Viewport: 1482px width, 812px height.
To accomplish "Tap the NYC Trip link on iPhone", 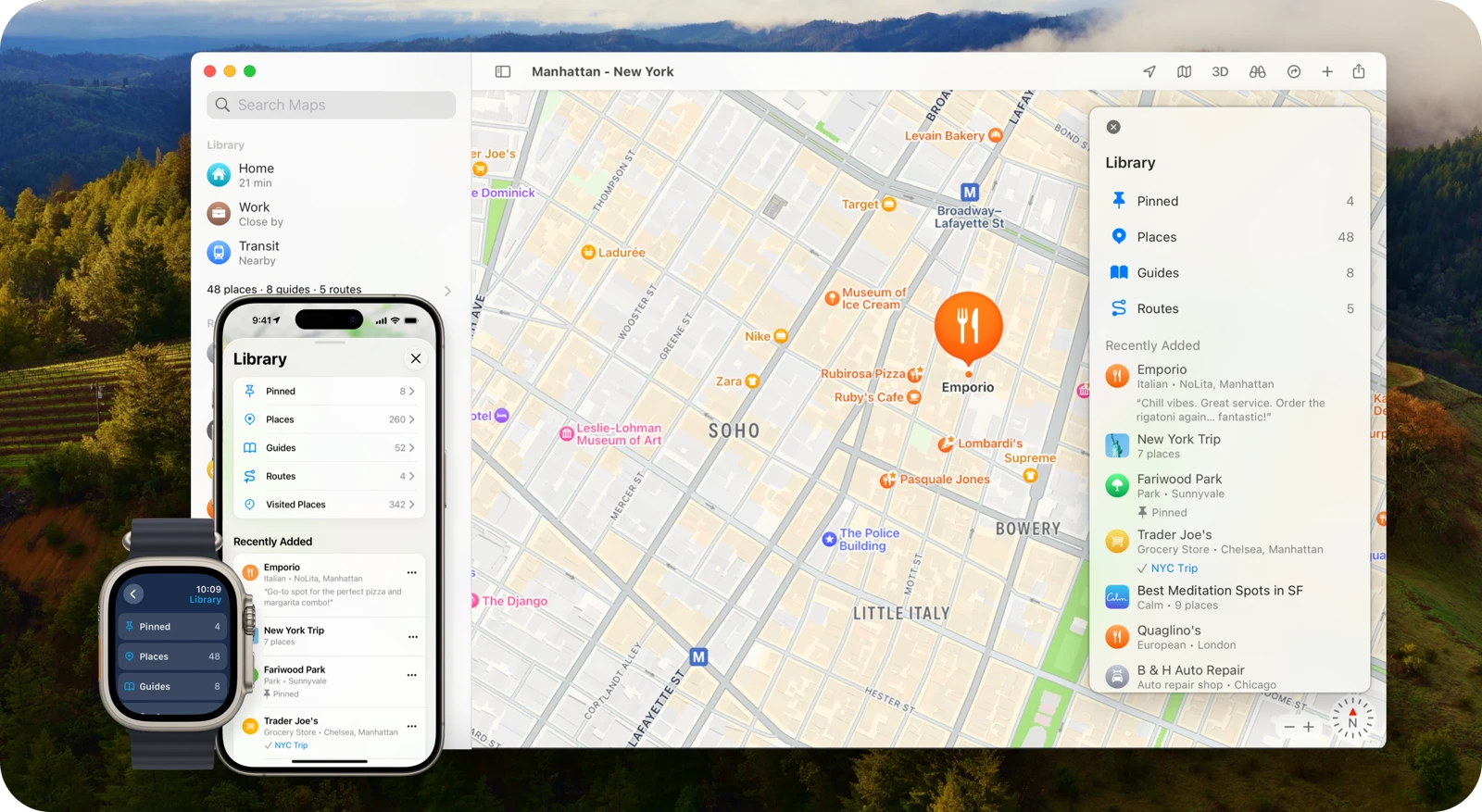I will point(291,745).
